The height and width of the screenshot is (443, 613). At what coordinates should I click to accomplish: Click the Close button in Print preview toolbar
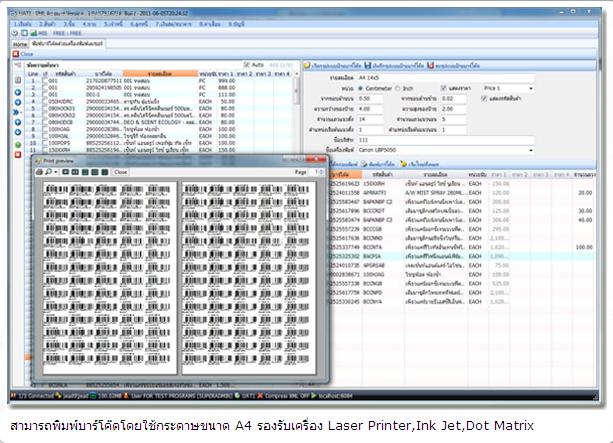click(x=120, y=172)
